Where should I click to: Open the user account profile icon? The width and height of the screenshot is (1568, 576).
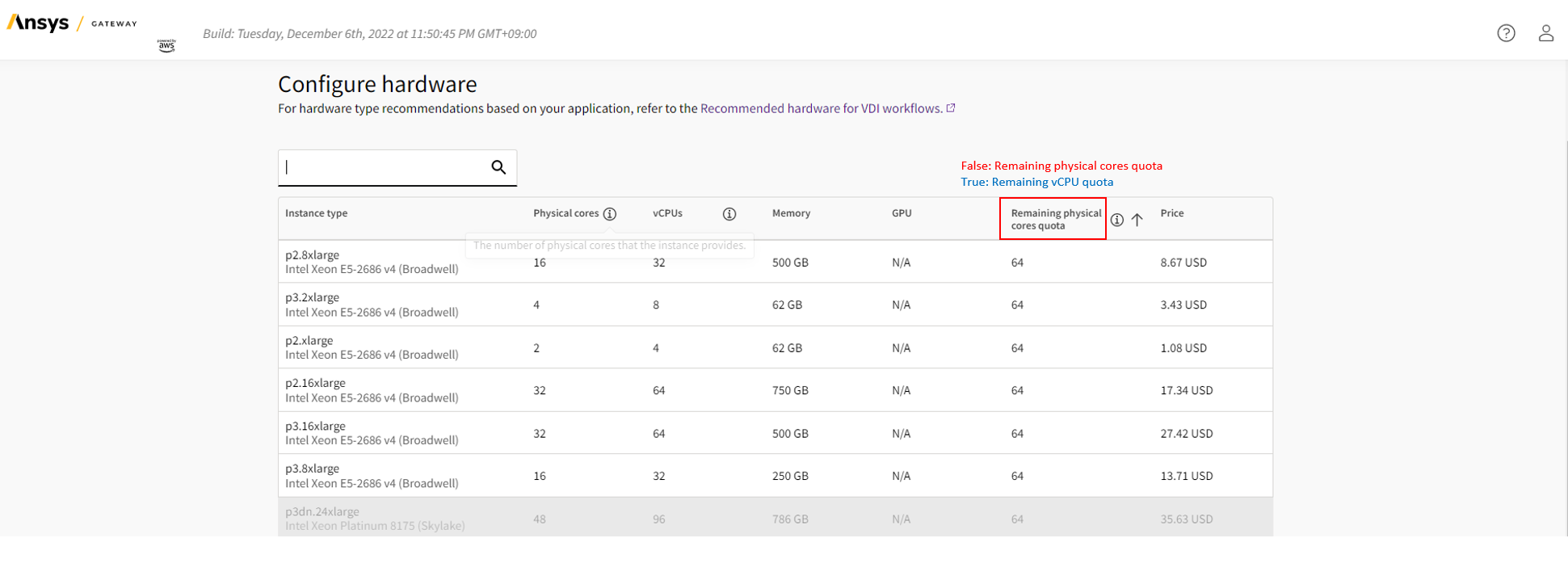point(1545,33)
